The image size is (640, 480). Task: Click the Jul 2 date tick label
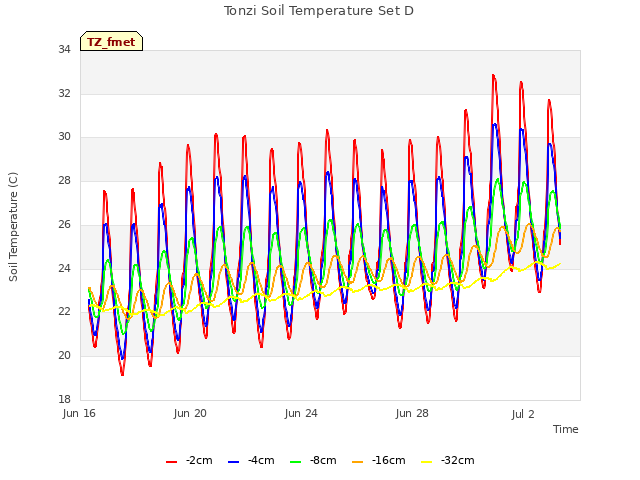click(x=523, y=414)
